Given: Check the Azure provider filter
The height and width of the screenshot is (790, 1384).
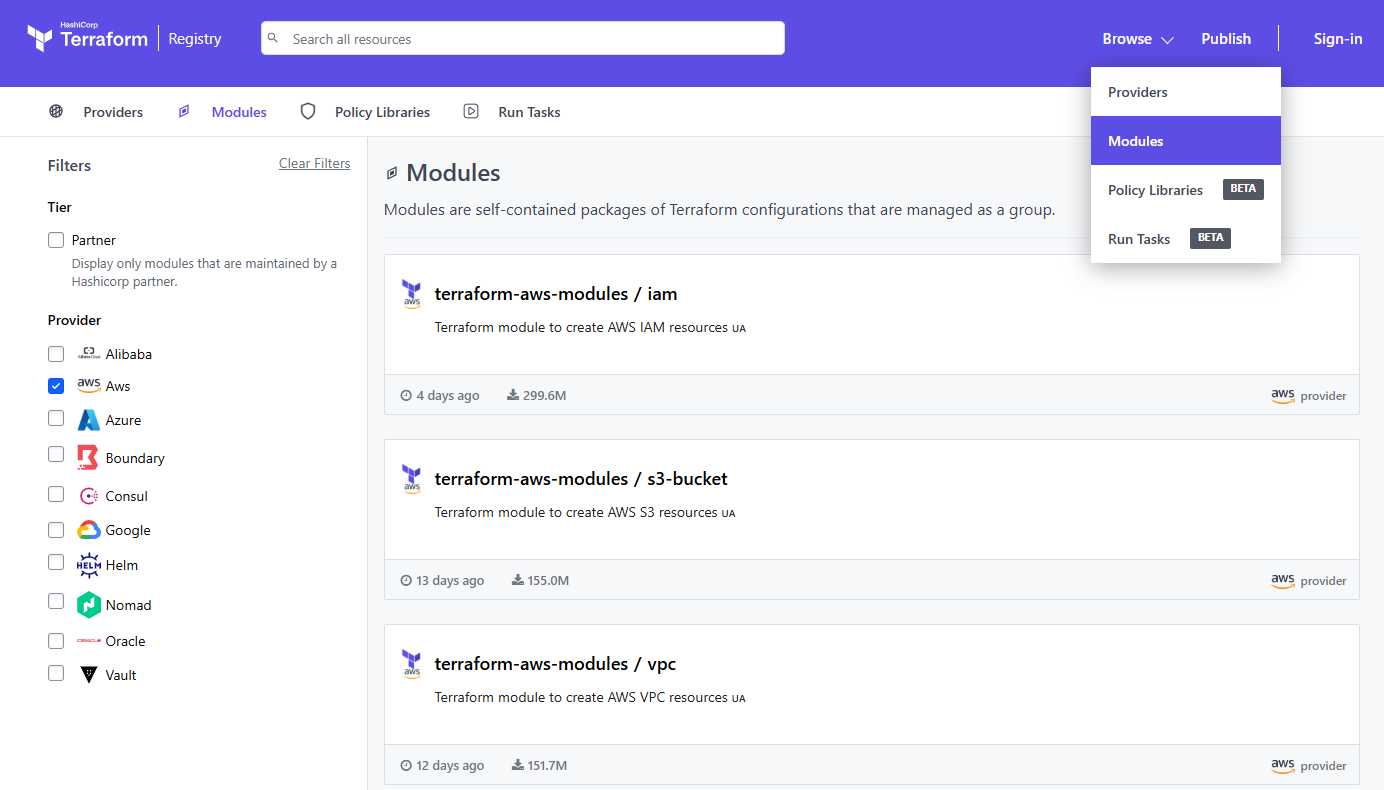Looking at the screenshot, I should (56, 418).
